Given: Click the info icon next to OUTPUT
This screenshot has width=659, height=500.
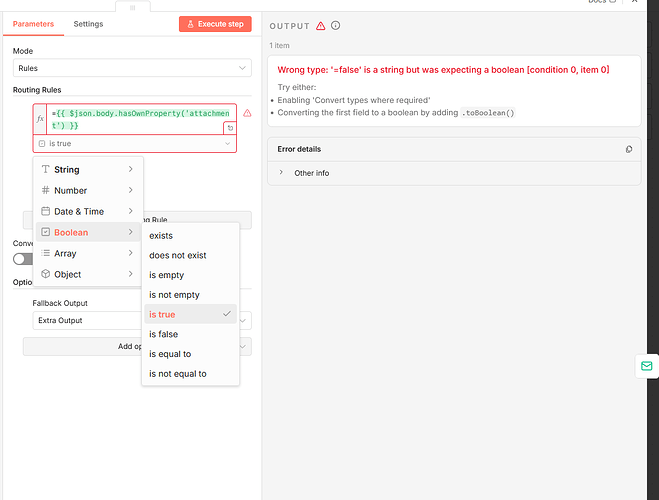Looking at the screenshot, I should [336, 25].
